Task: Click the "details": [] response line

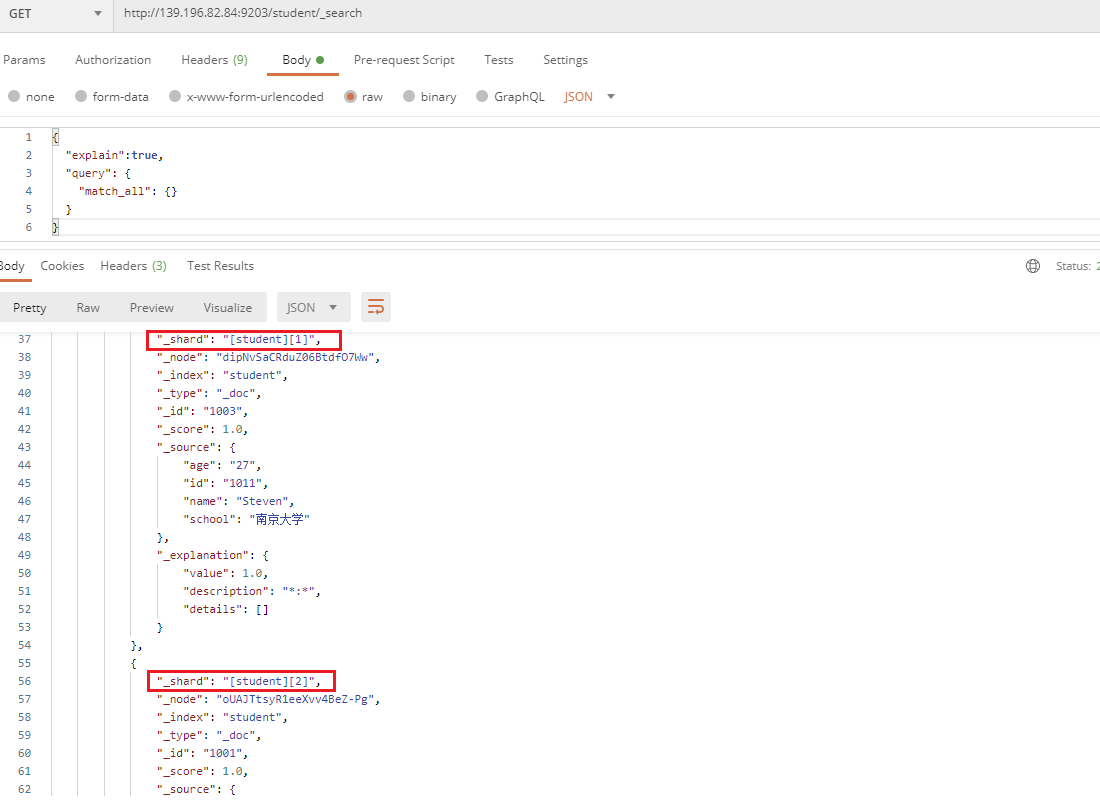Action: 226,609
